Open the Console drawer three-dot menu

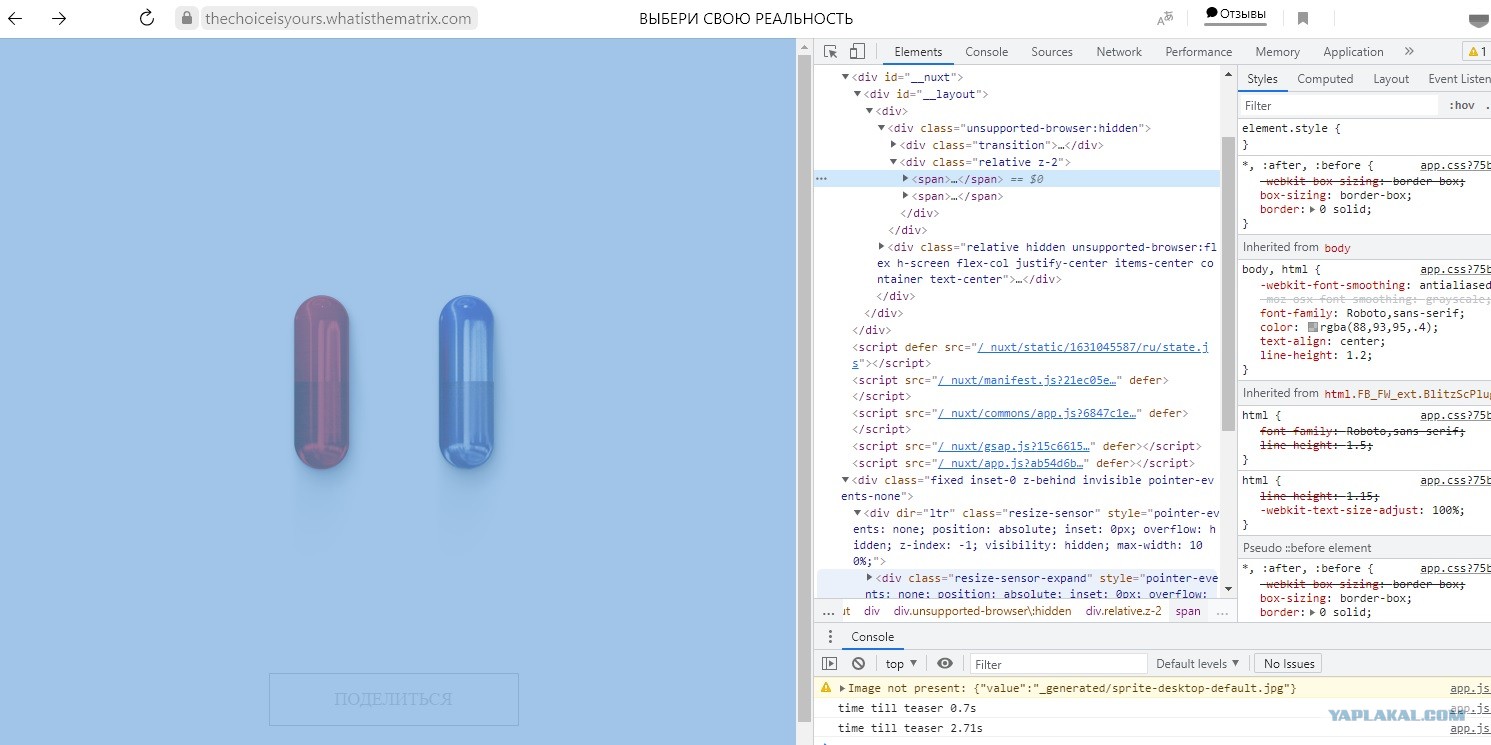[829, 637]
